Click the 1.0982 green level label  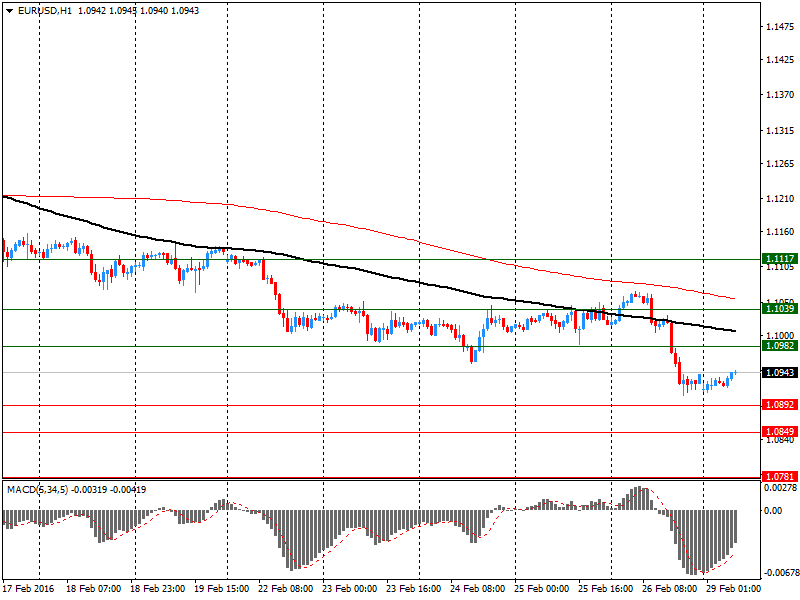click(780, 345)
